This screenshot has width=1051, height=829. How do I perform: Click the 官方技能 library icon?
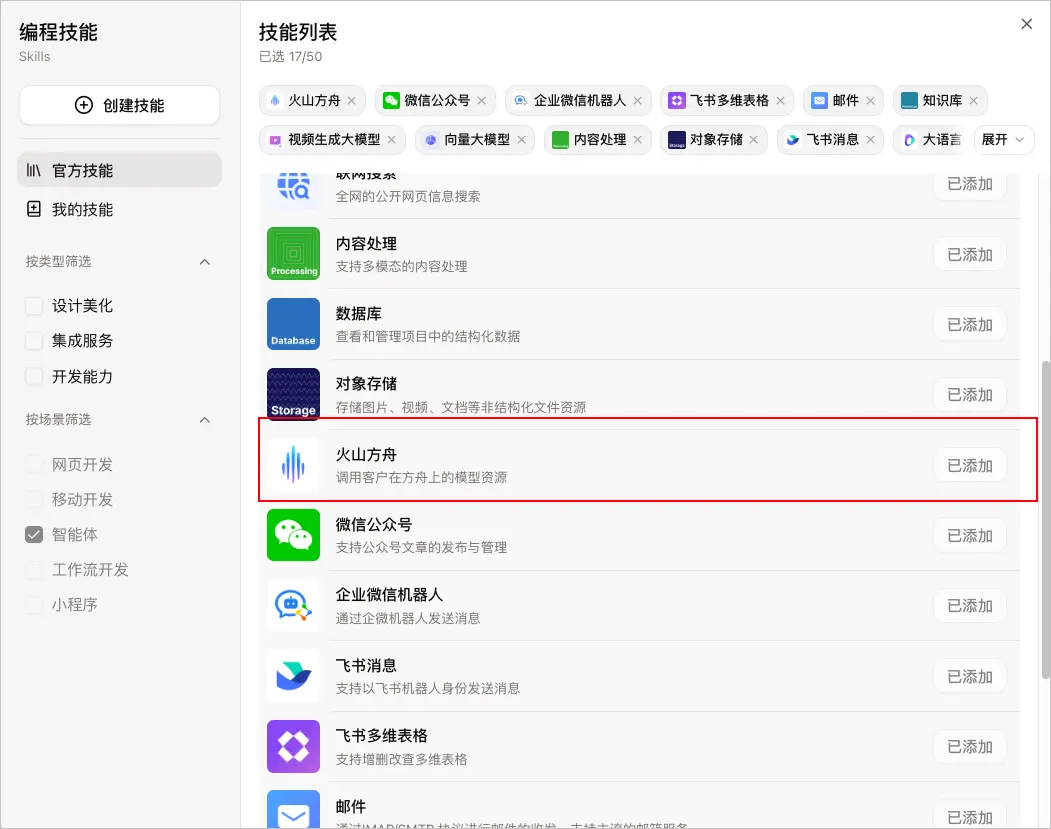(34, 170)
